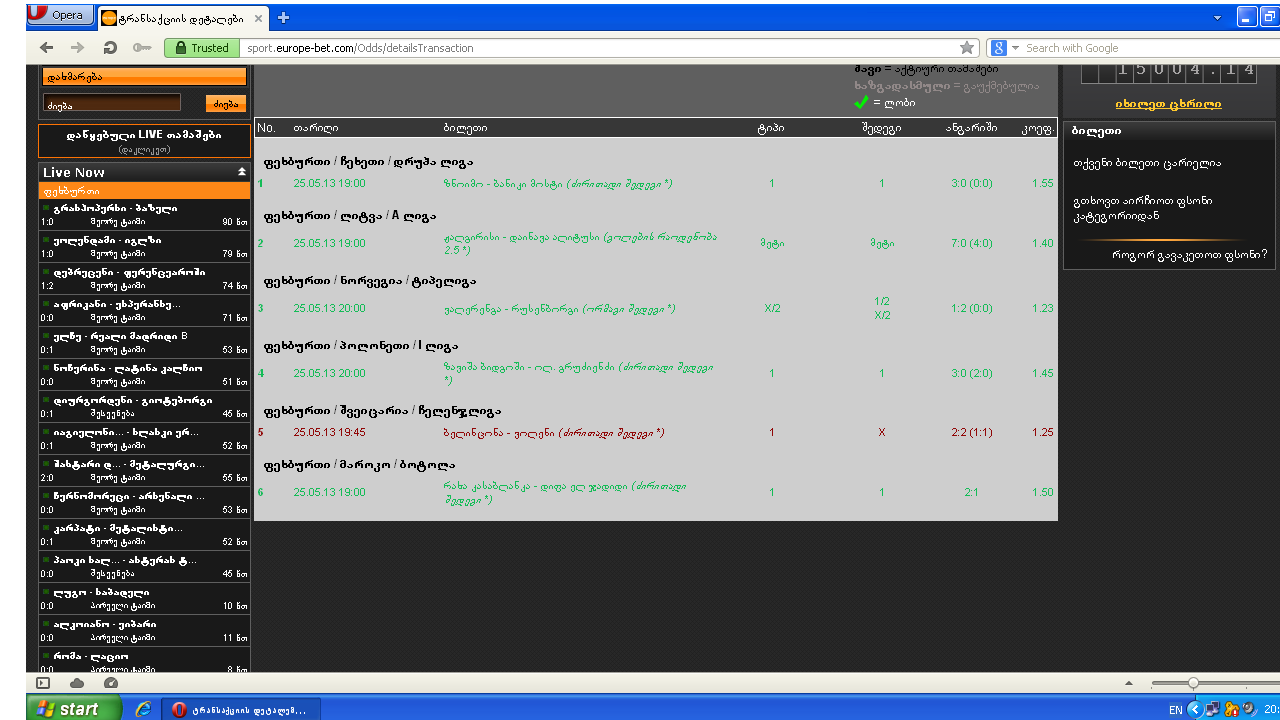Open the Opera main menu button
This screenshot has height=720, width=1280.
[x=60, y=15]
